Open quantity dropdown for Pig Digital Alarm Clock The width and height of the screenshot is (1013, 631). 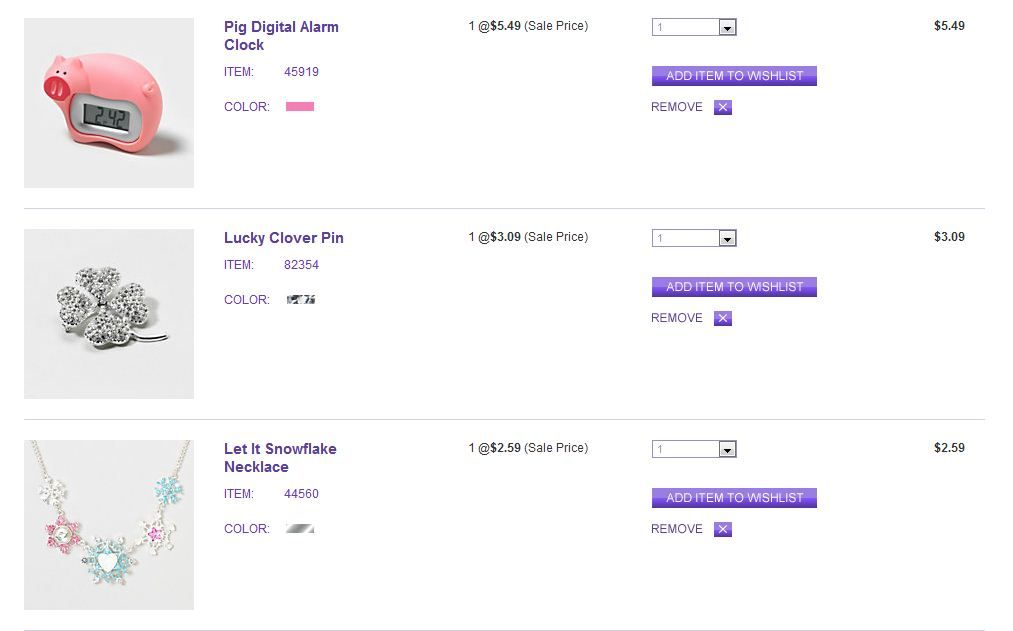[694, 28]
